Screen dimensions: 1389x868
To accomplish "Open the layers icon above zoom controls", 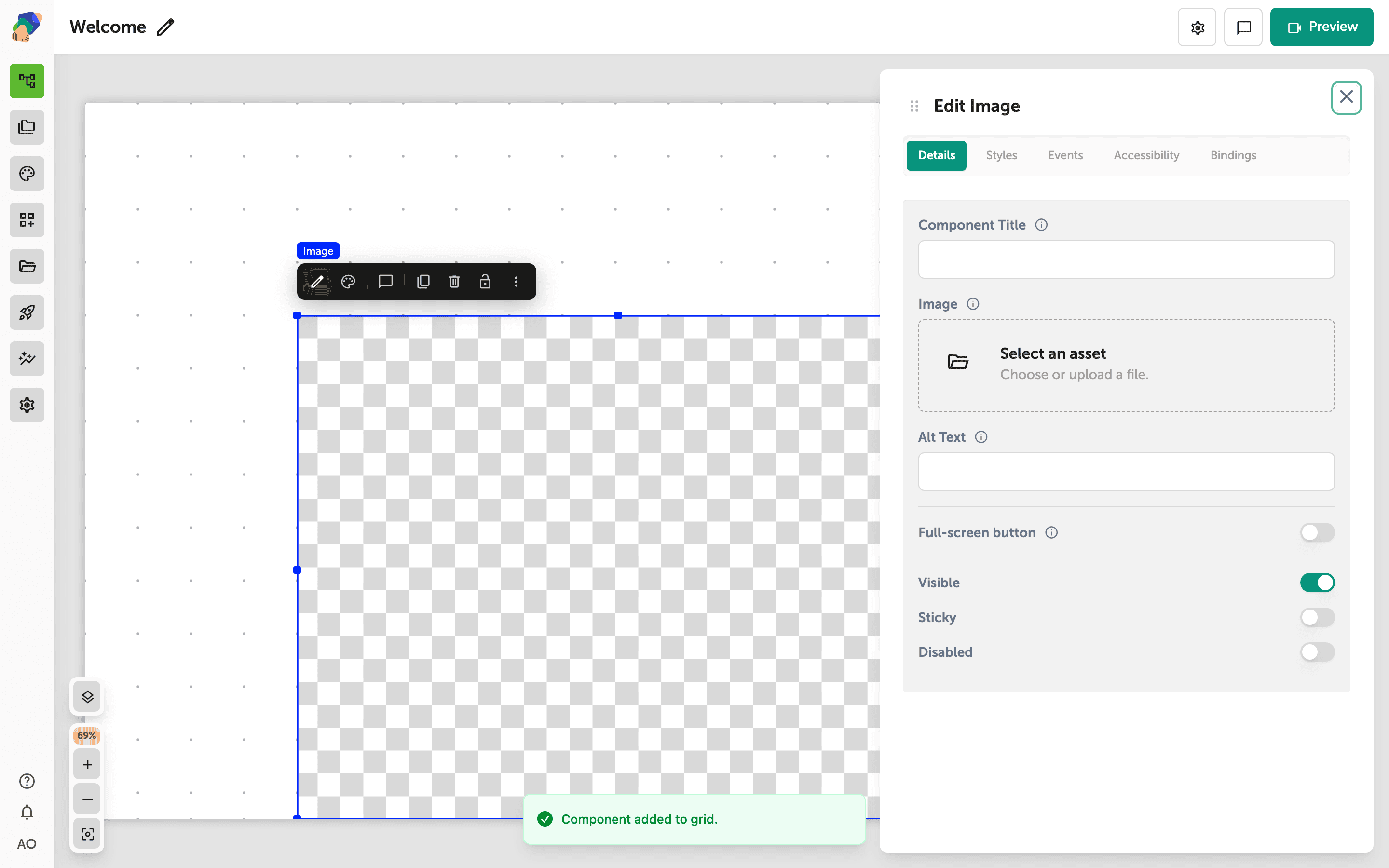I will (87, 697).
